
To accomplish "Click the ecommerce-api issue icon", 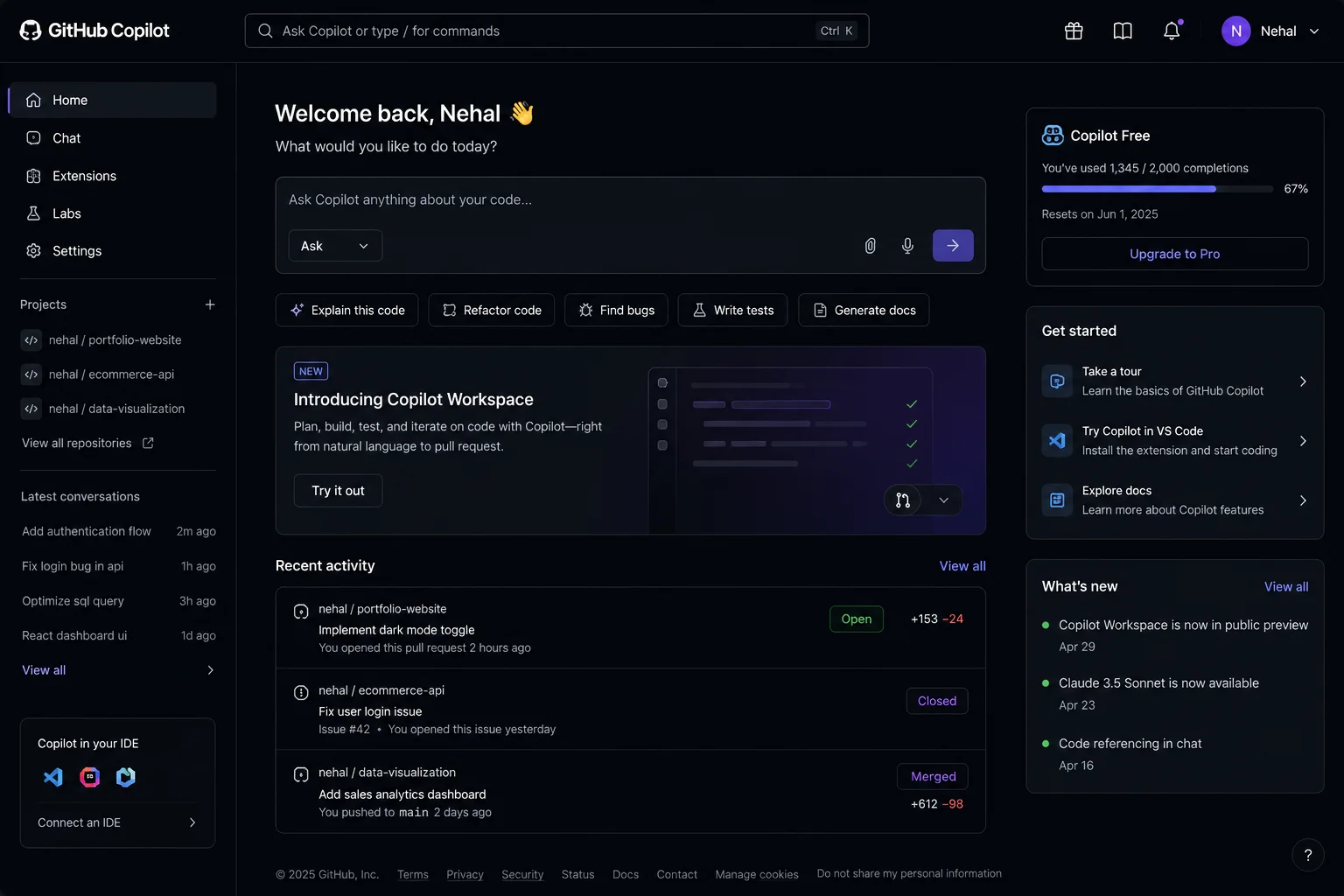I will (x=301, y=693).
